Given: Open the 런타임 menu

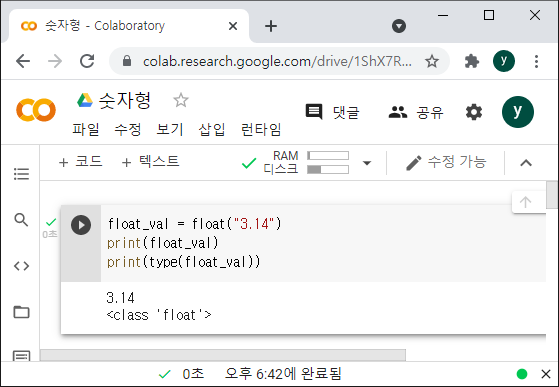Looking at the screenshot, I should [261, 129].
